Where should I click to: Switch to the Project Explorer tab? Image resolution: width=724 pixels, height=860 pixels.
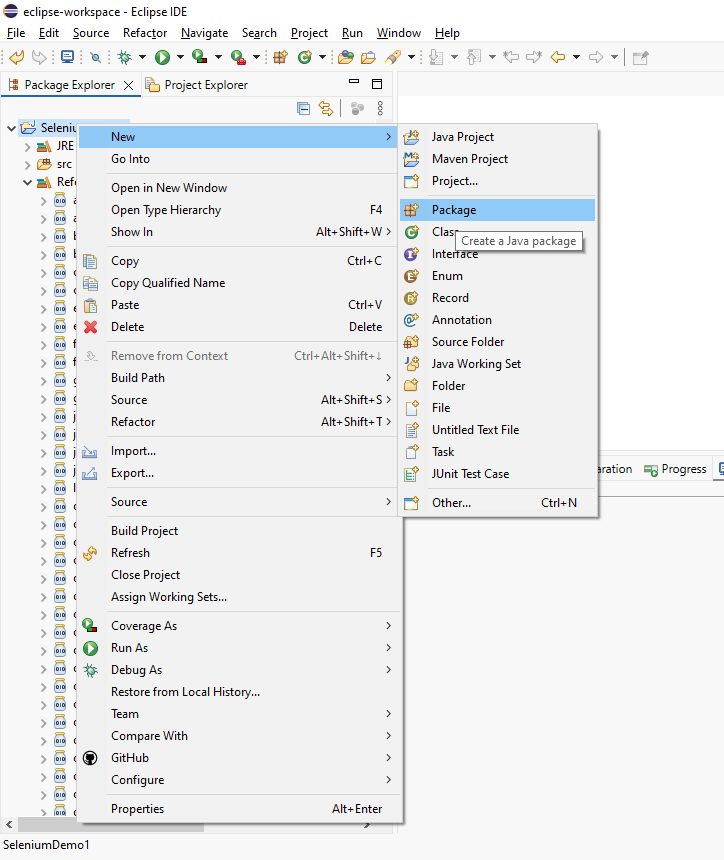point(196,85)
